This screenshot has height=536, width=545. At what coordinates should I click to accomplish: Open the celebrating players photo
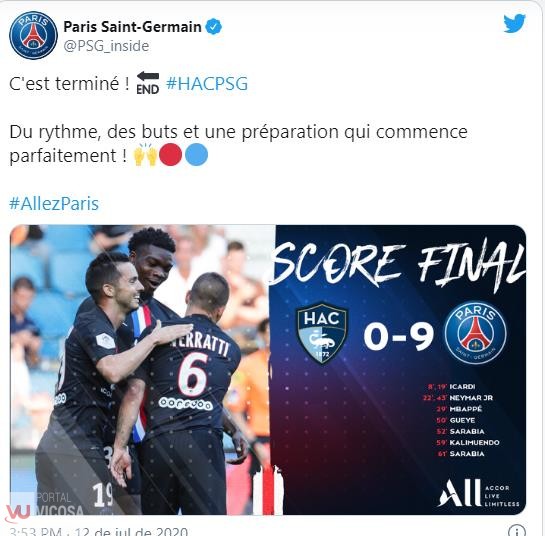click(143, 370)
